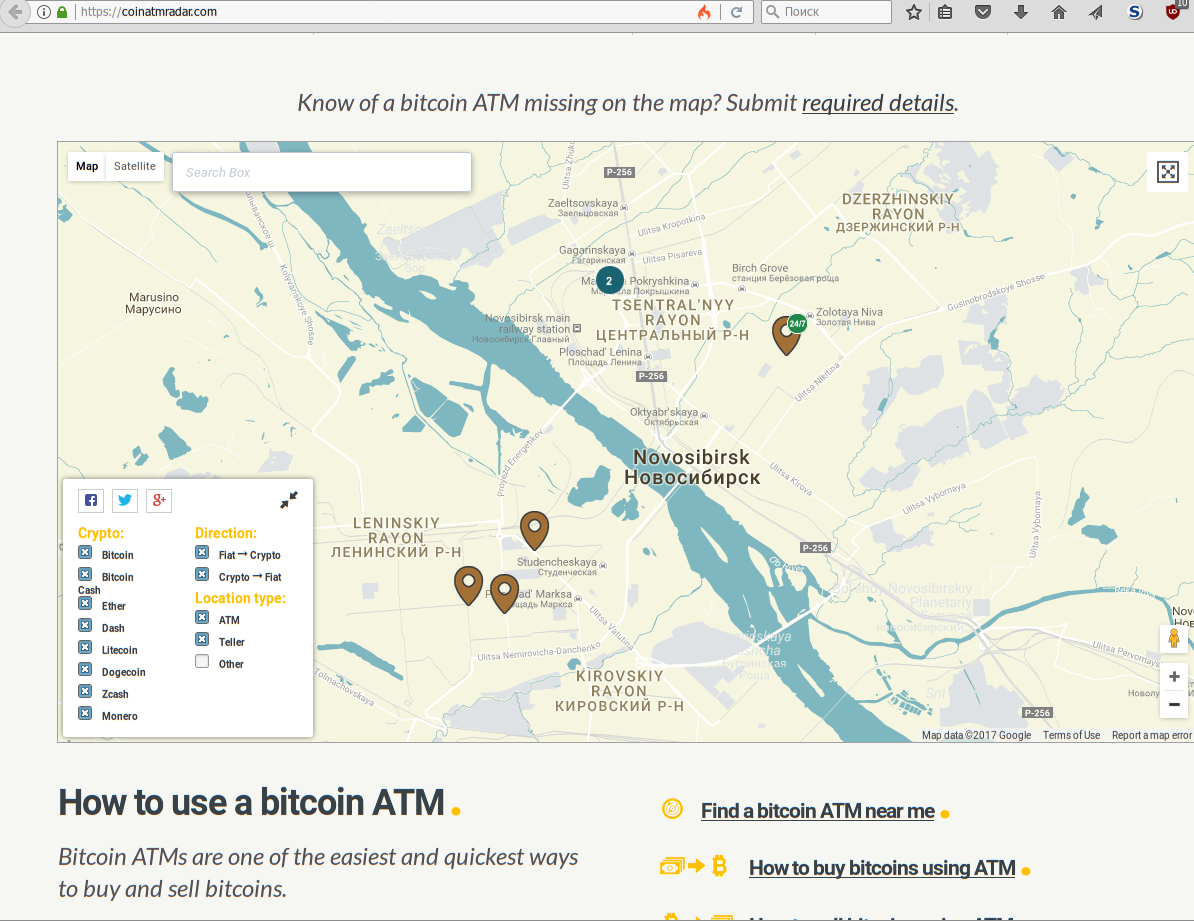Open the required details link
Screen dimensions: 1194x921
pyautogui.click(x=878, y=103)
